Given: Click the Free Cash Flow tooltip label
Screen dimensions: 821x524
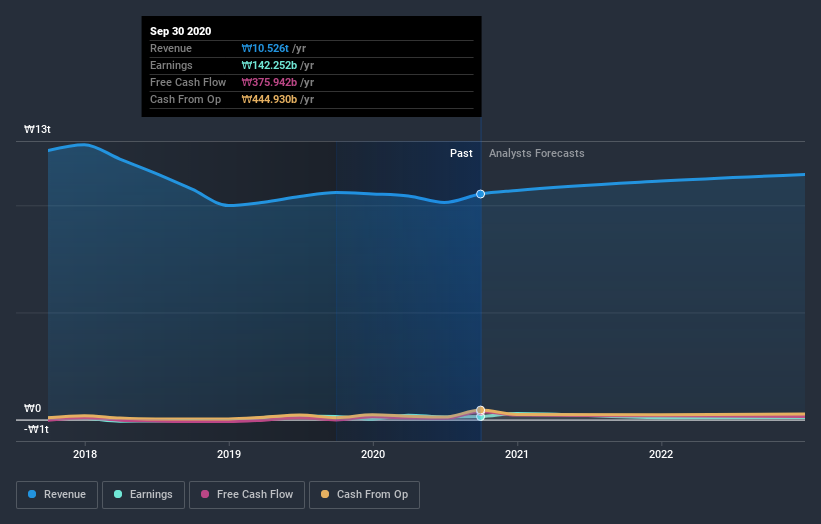Looking at the screenshot, I should pyautogui.click(x=188, y=82).
